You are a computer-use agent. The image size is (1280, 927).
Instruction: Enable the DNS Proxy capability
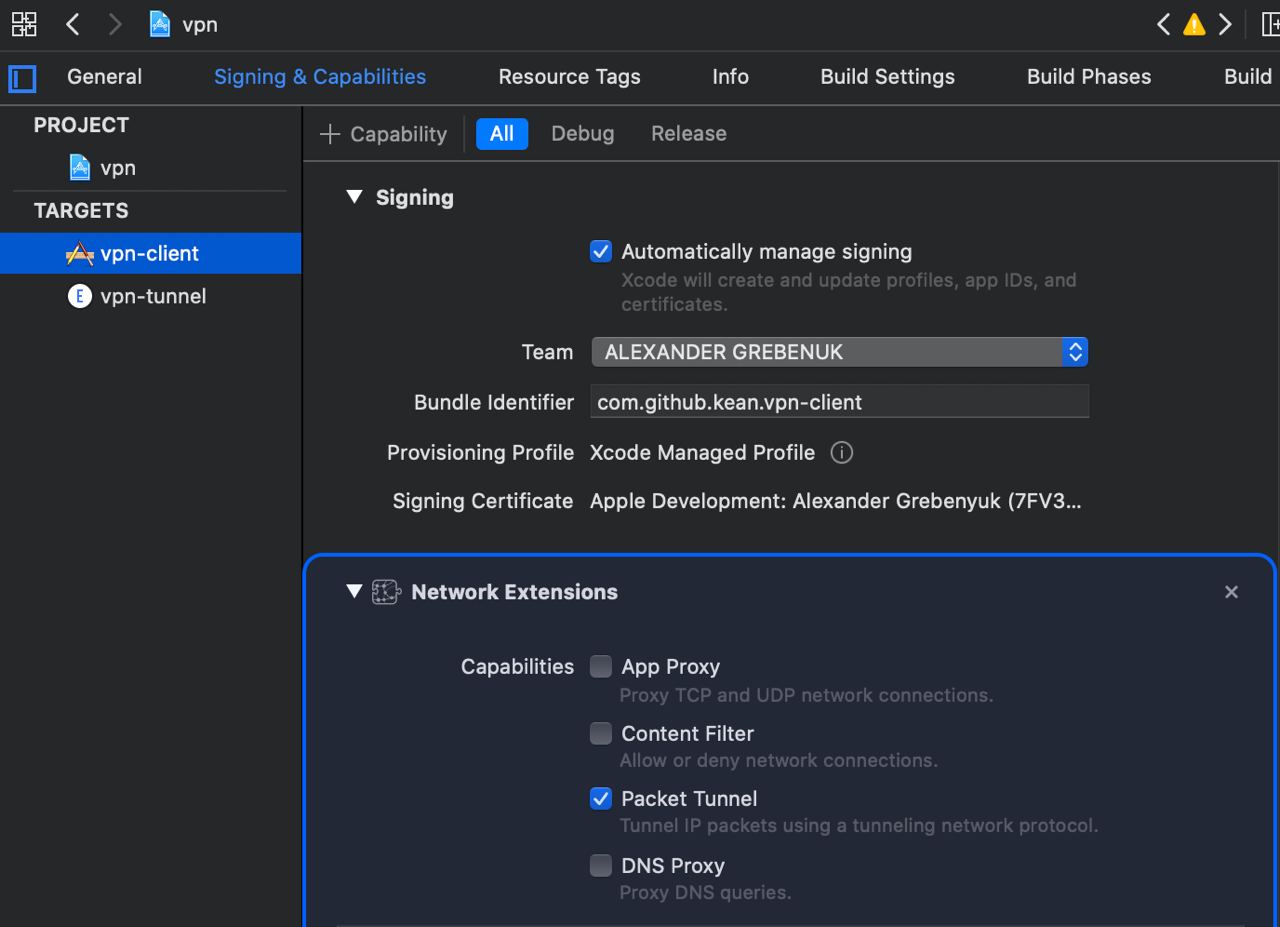tap(600, 865)
